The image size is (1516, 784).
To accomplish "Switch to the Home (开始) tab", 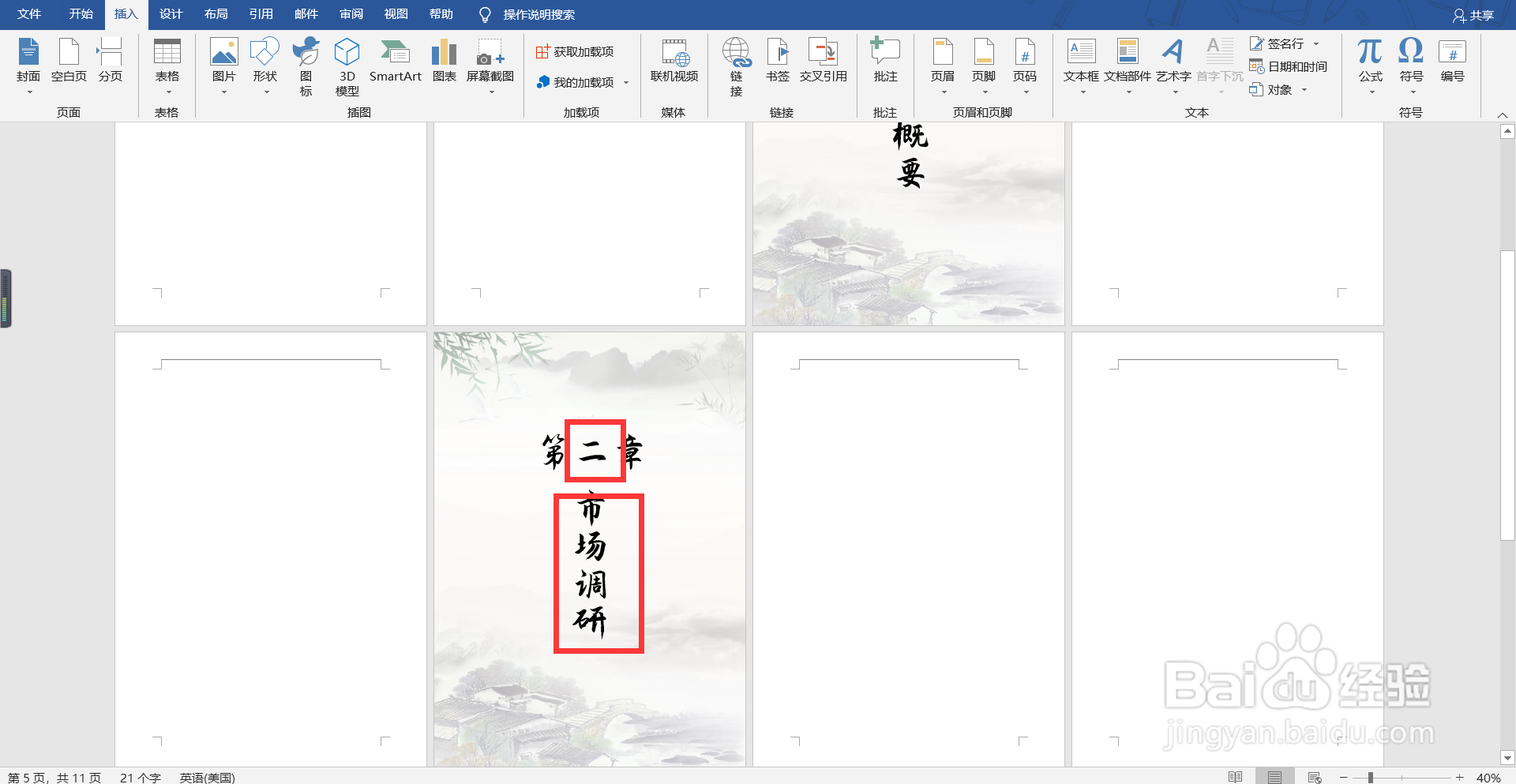I will [x=81, y=14].
